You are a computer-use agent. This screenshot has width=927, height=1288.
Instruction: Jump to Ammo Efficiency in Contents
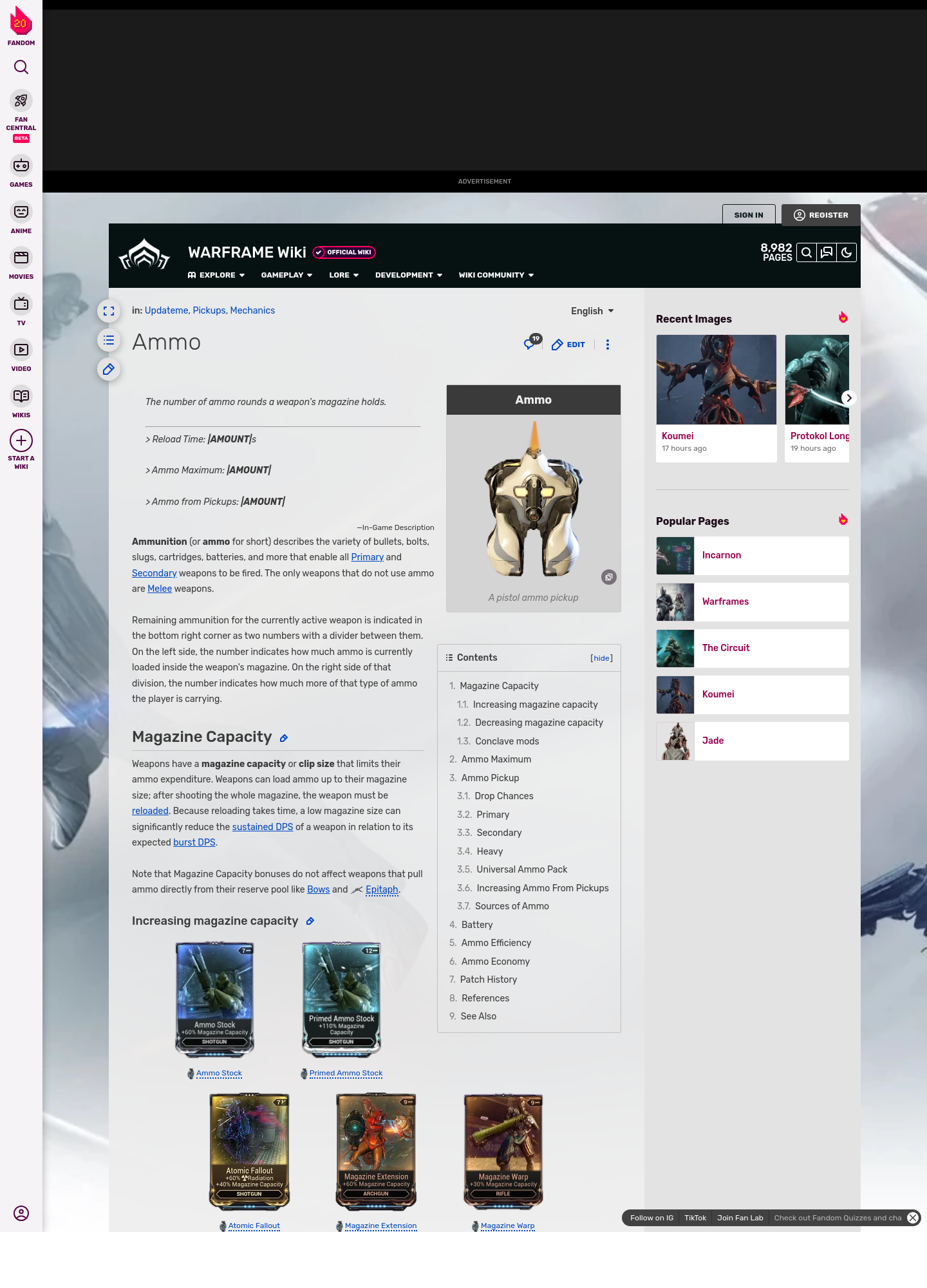click(x=496, y=943)
